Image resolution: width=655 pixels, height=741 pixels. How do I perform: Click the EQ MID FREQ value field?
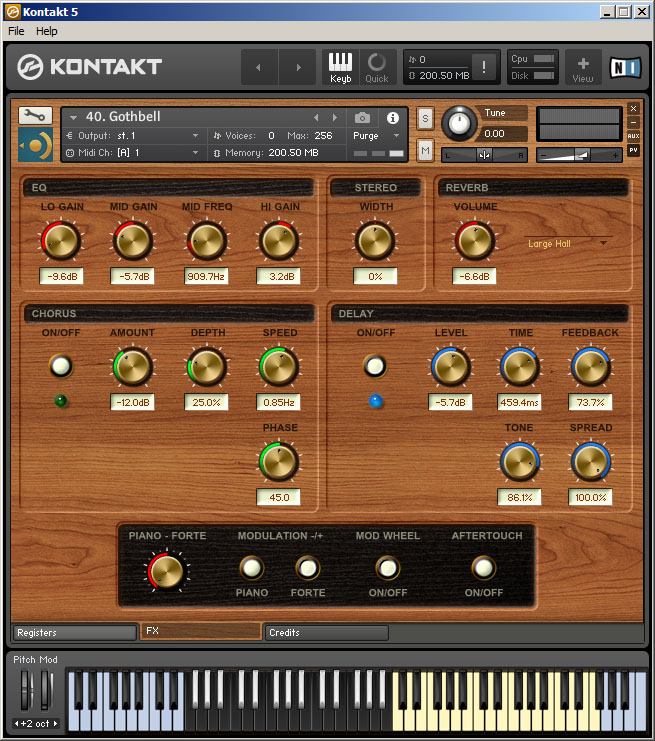(206, 276)
